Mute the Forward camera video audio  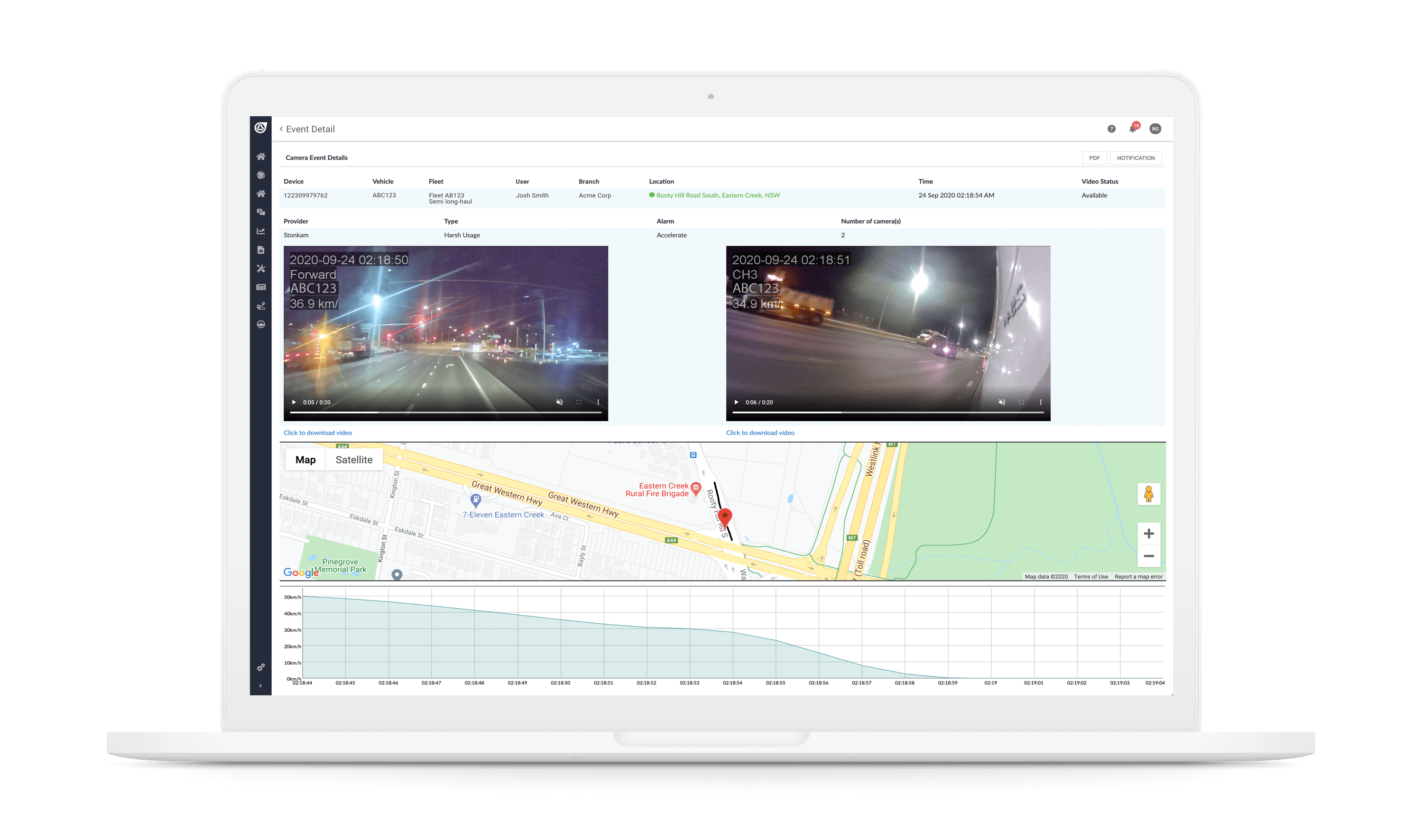click(559, 403)
